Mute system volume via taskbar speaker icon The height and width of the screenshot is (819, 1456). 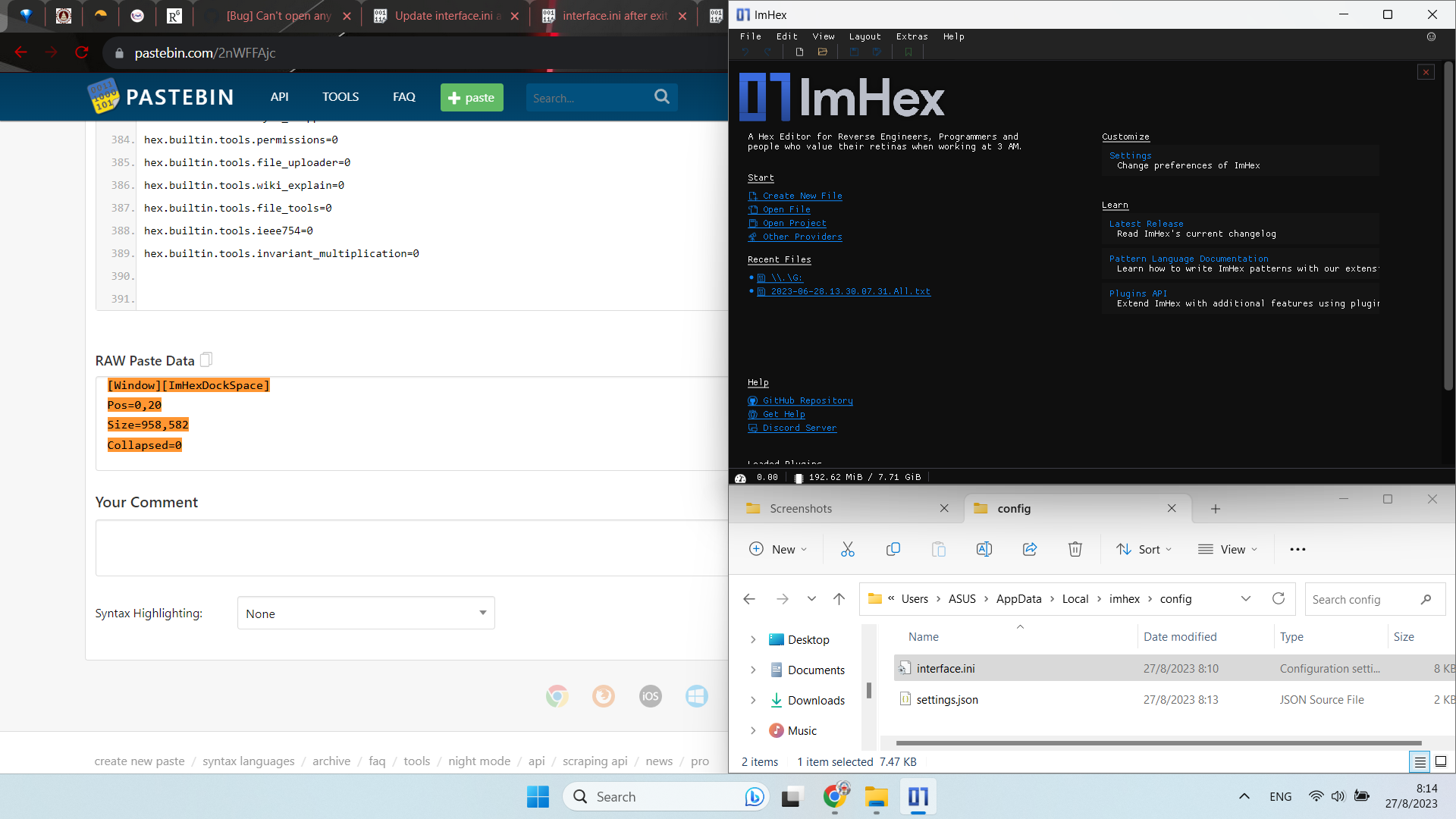[x=1338, y=796]
